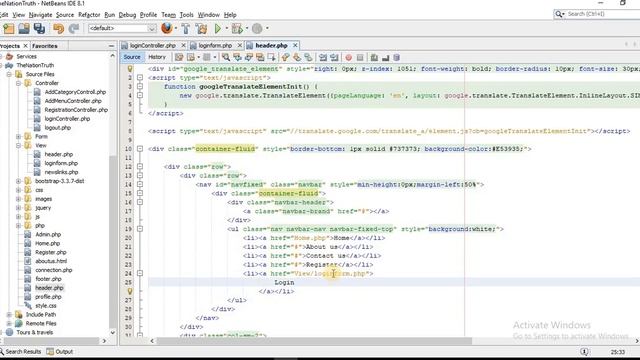Click the lightbulb hint on line 1

click(x=130, y=69)
